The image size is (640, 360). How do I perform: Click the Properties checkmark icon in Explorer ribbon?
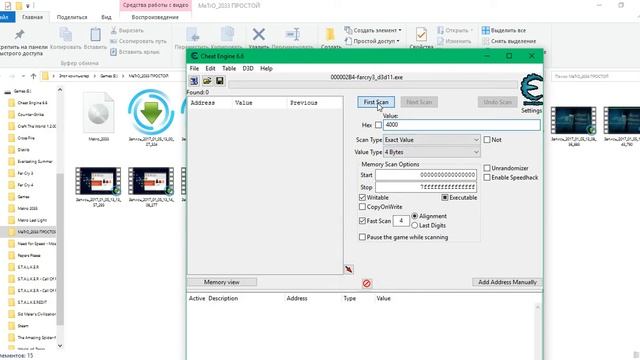421,35
